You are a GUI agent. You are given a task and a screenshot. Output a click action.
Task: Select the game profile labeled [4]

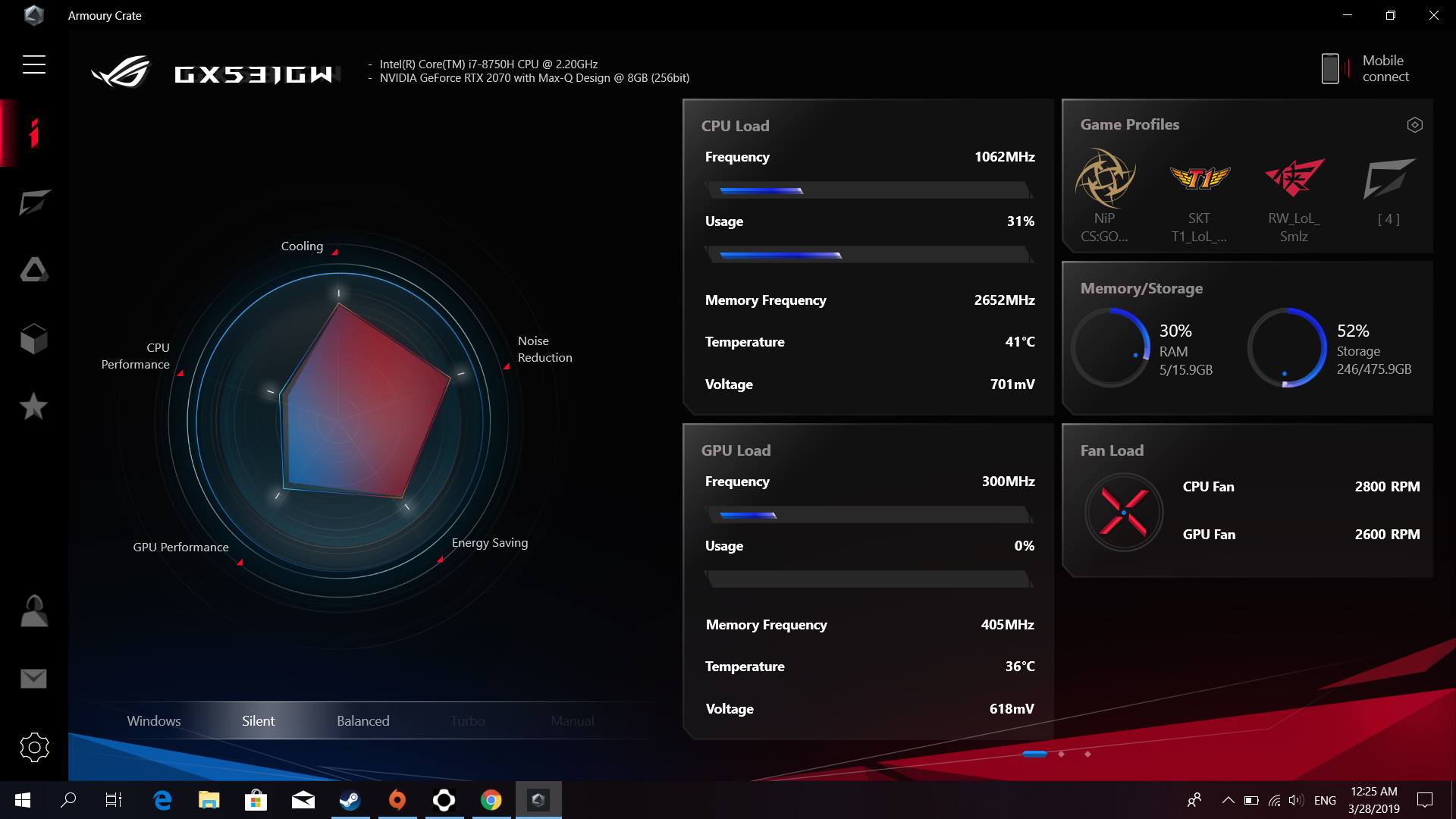click(1389, 191)
